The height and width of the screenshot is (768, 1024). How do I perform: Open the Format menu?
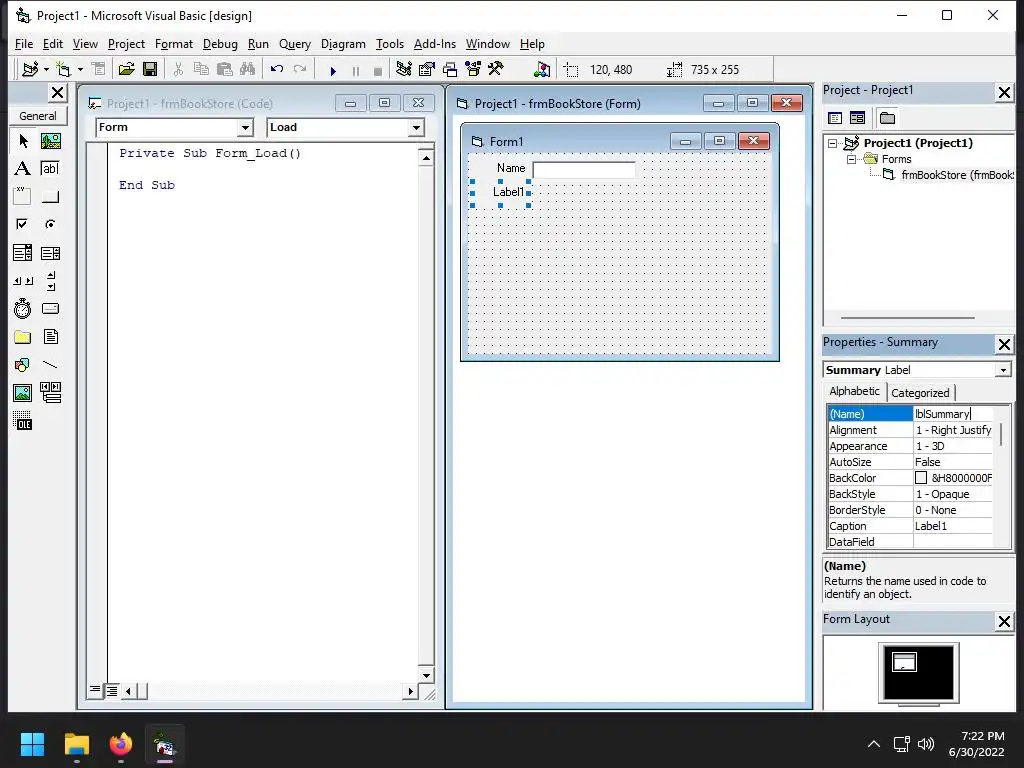174,44
